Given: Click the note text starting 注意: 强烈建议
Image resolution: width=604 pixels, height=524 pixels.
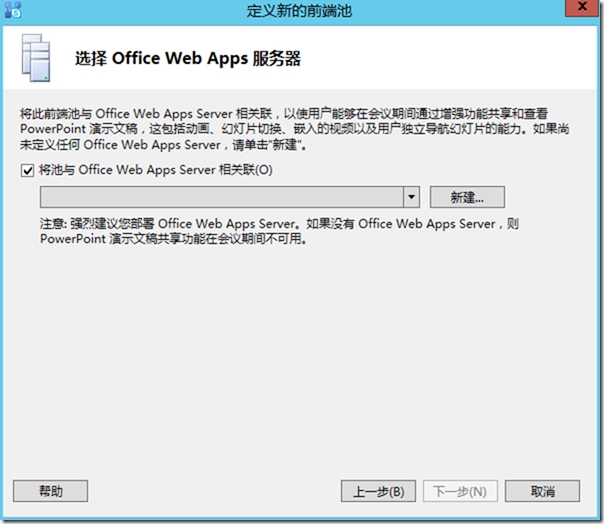Looking at the screenshot, I should (279, 231).
